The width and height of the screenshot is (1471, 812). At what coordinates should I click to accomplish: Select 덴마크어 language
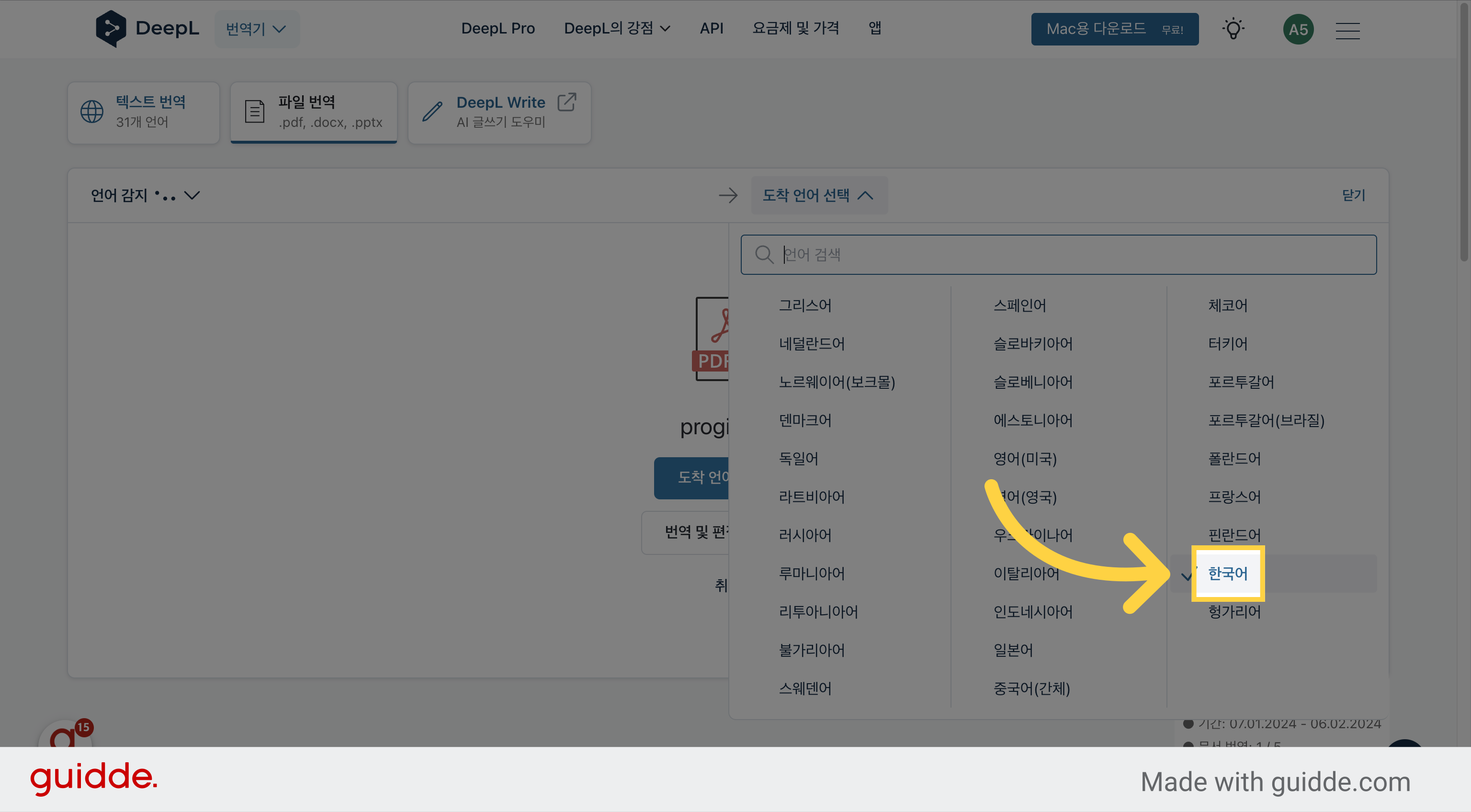click(x=805, y=420)
